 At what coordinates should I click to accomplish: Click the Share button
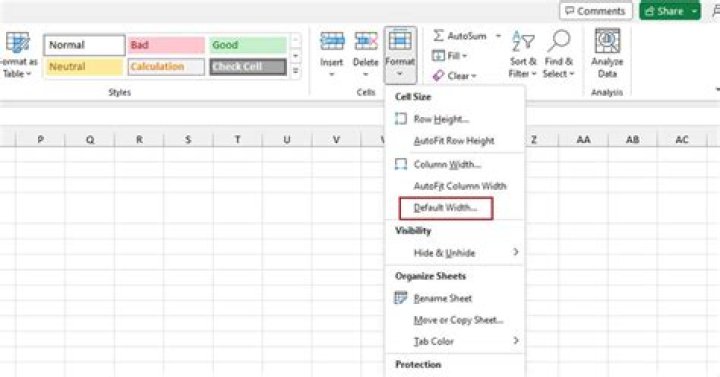coord(664,11)
